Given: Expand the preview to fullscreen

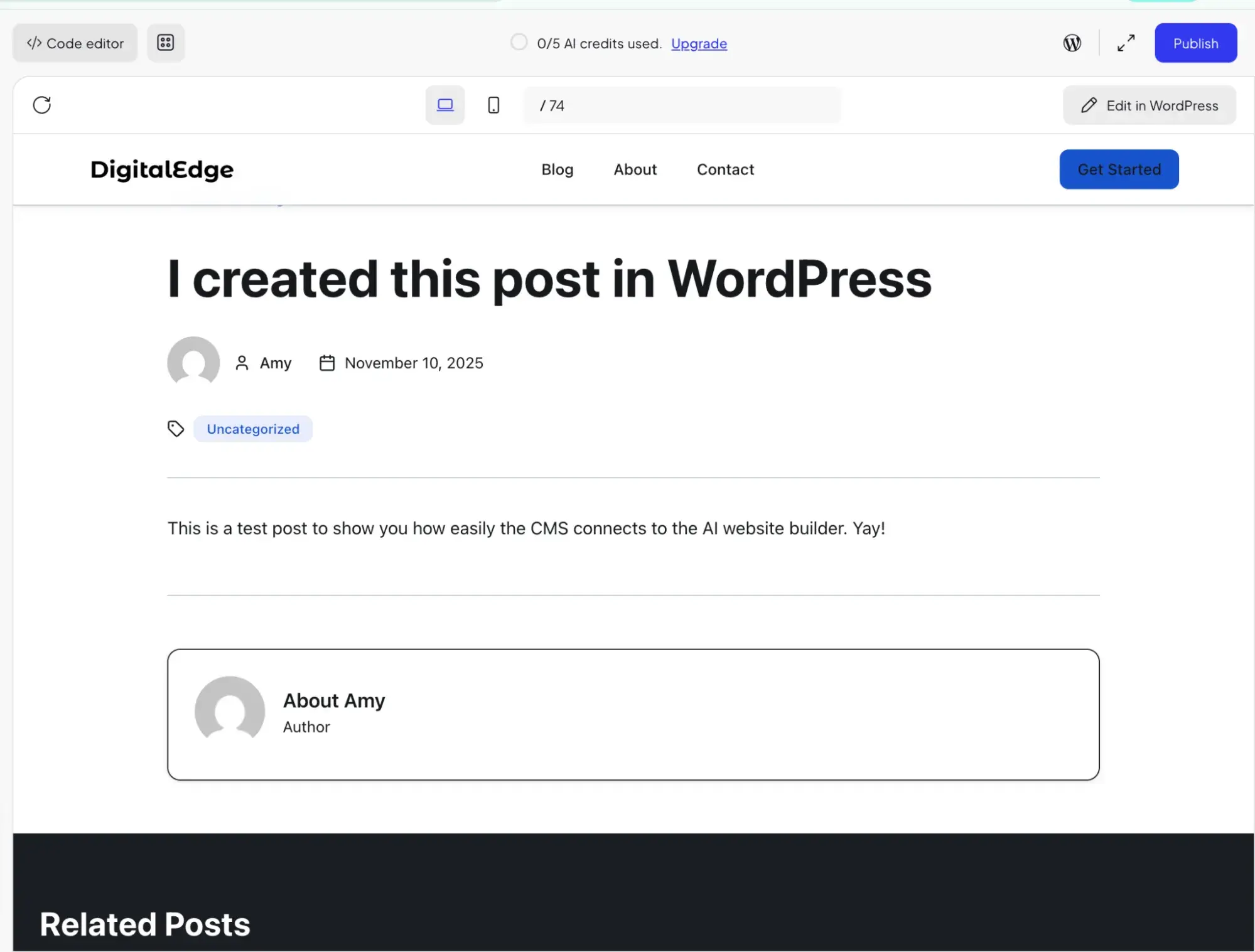Looking at the screenshot, I should (1126, 43).
